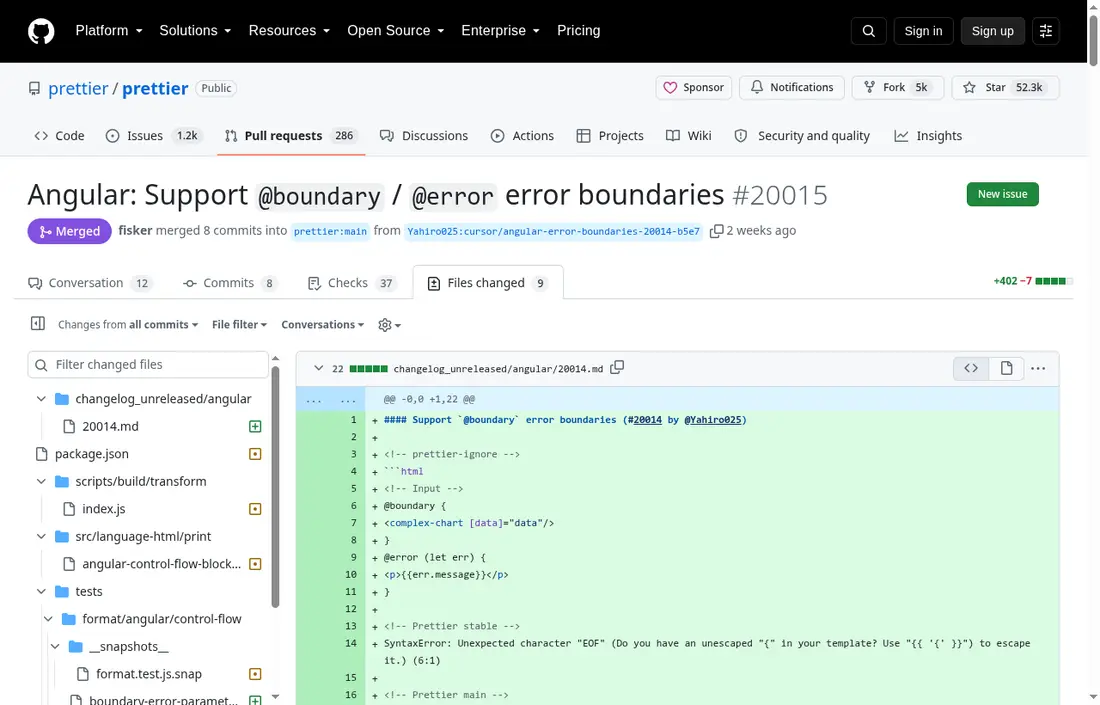Copy the head branch name icon
This screenshot has width=1100, height=705.
click(x=716, y=231)
